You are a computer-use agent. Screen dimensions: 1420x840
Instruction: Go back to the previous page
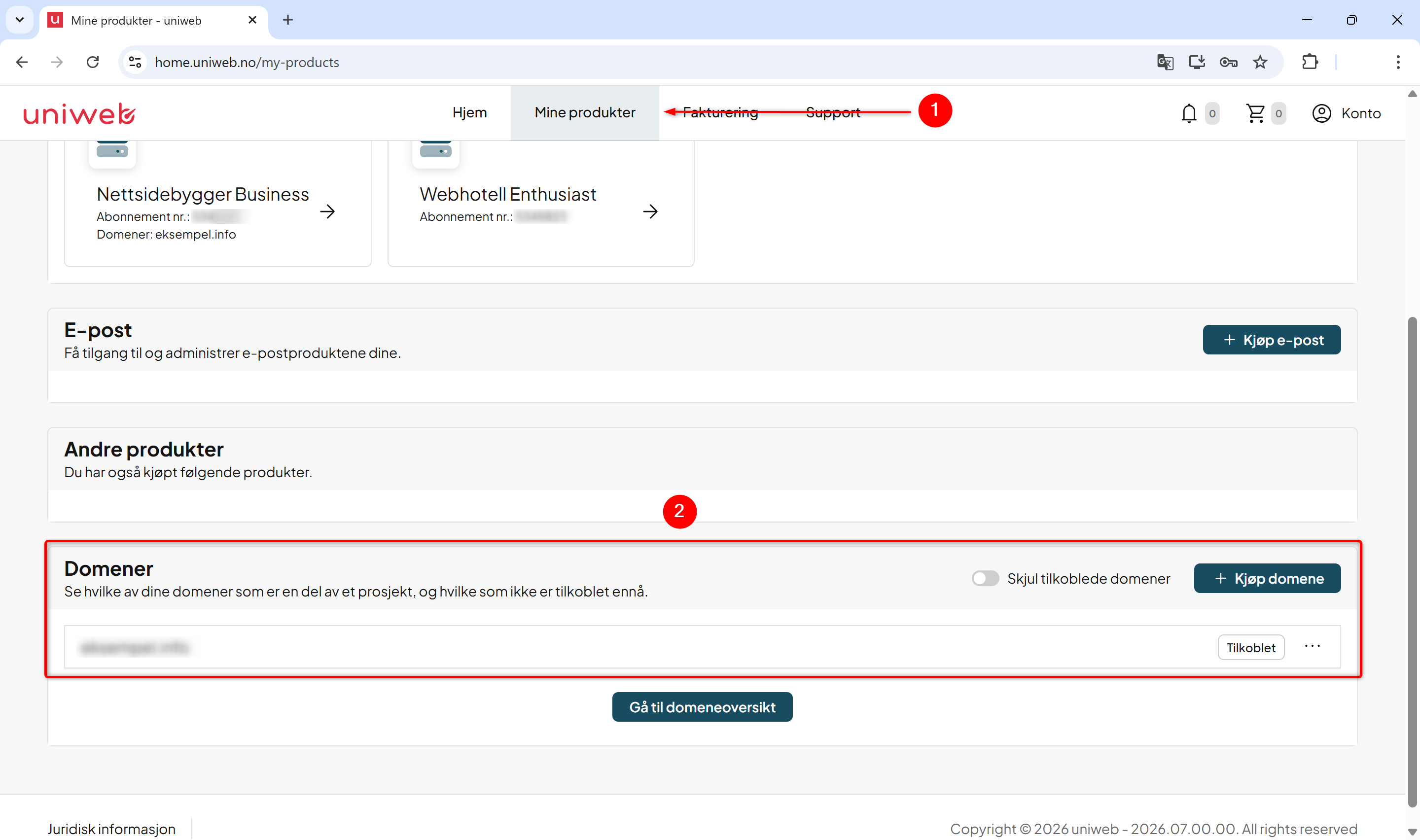click(22, 62)
